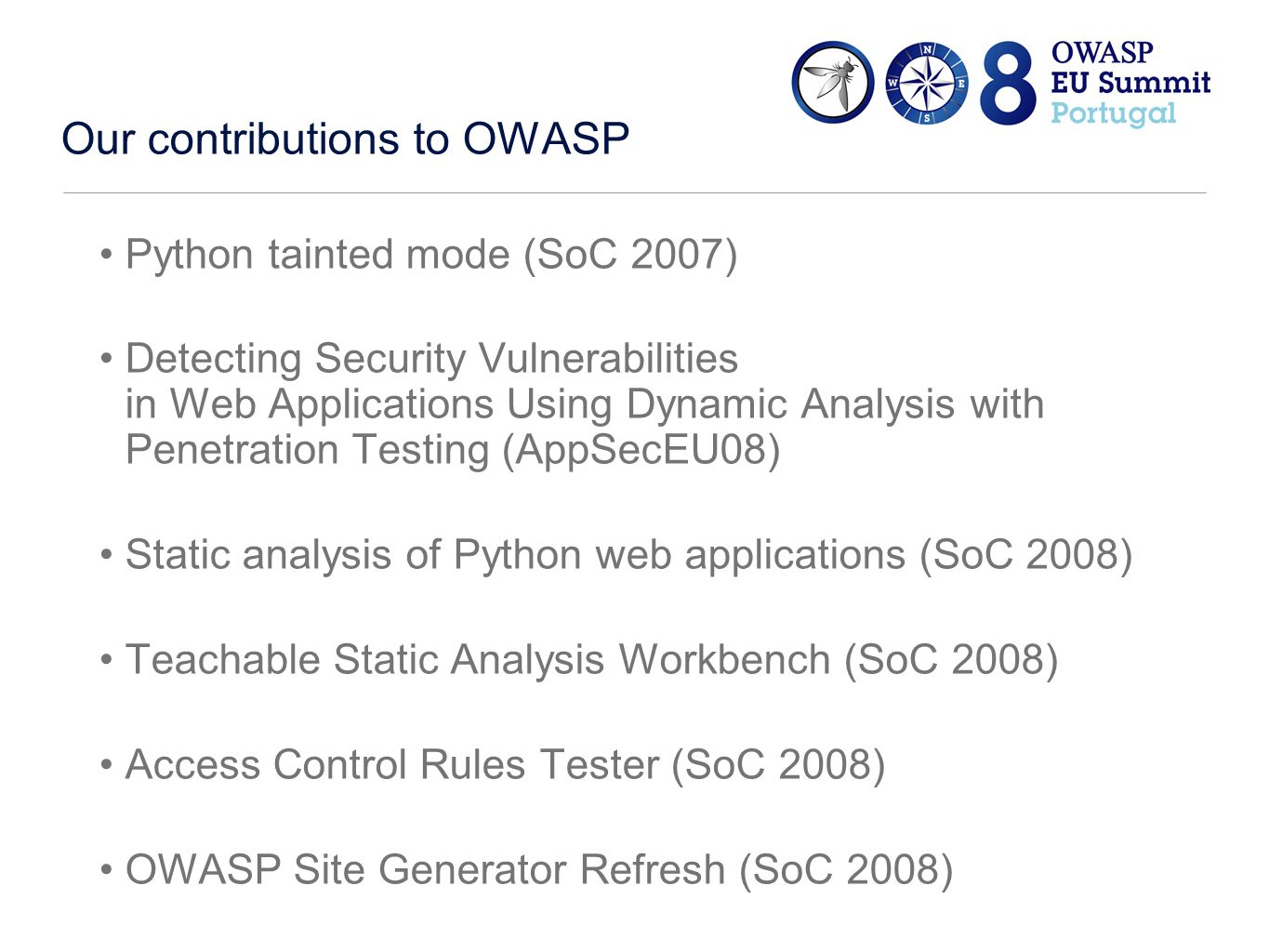Click the OWASP Site Generator Refresh bullet
This screenshot has height=952, width=1269.
click(x=539, y=870)
